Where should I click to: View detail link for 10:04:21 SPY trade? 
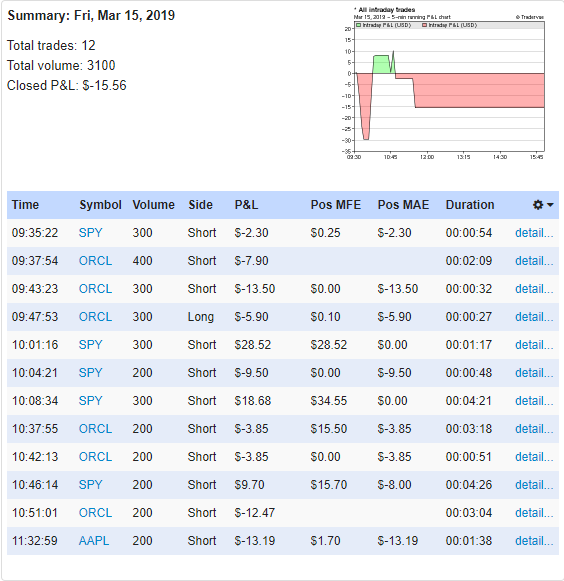click(534, 373)
